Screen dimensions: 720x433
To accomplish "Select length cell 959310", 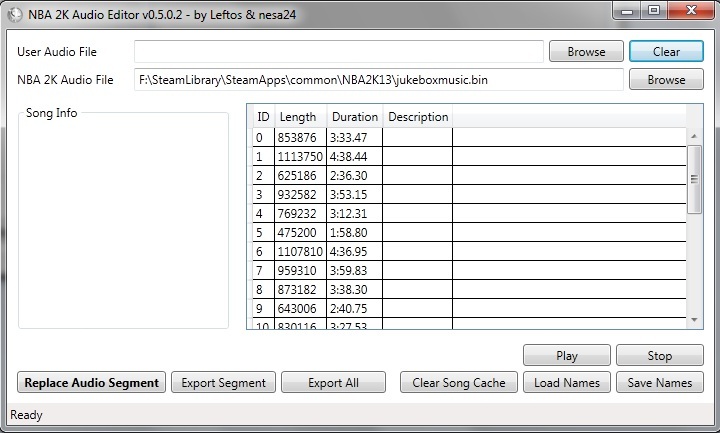I will pos(300,270).
